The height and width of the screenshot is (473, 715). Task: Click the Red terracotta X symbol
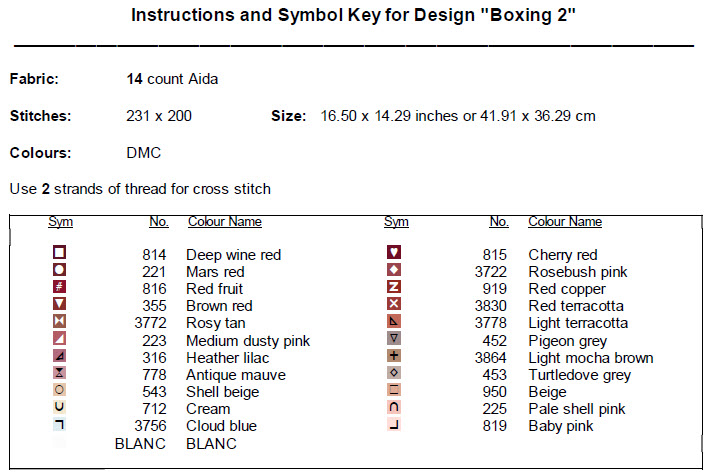394,305
